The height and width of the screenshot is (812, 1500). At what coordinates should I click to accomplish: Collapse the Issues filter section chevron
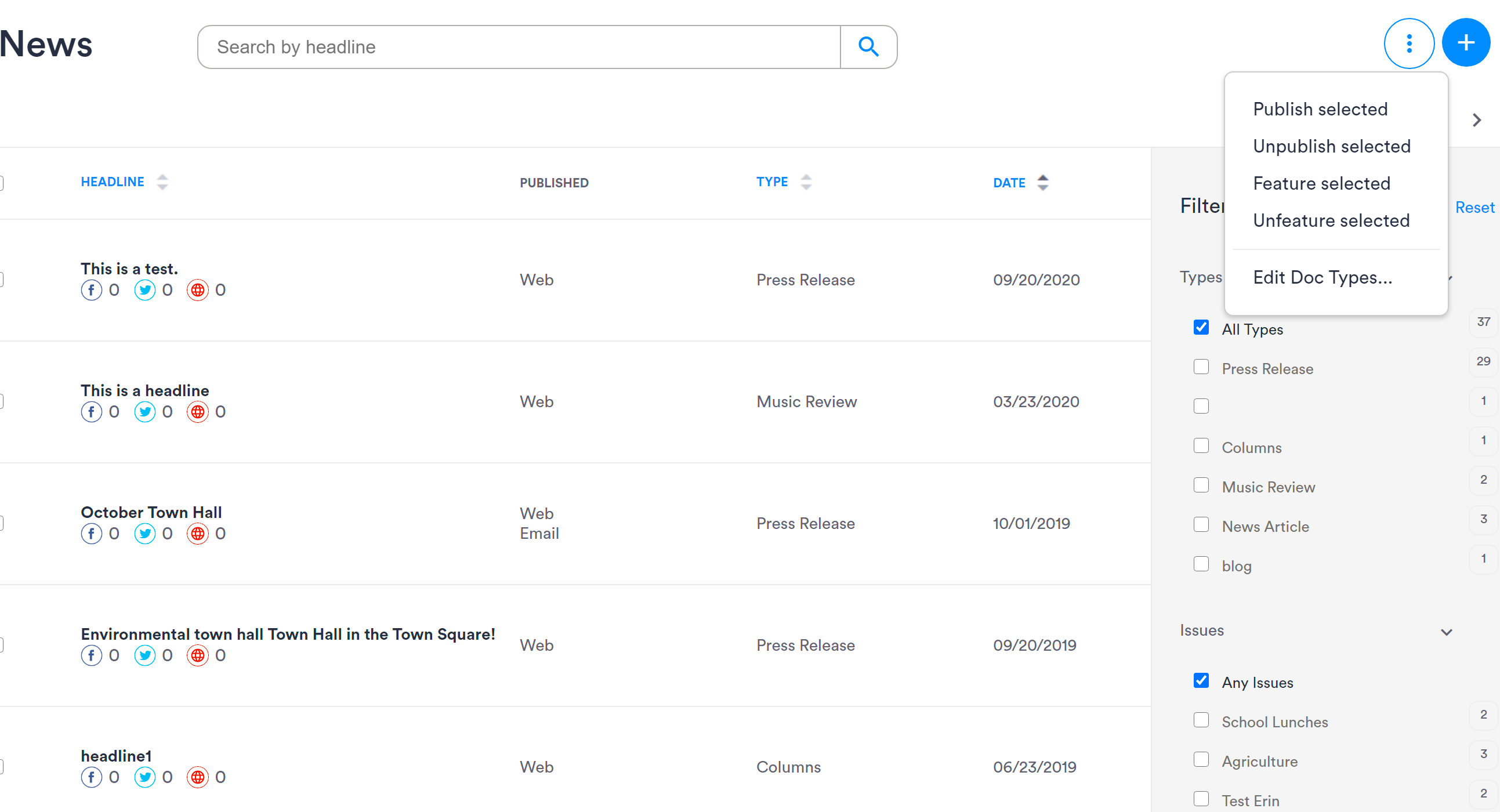1447,632
